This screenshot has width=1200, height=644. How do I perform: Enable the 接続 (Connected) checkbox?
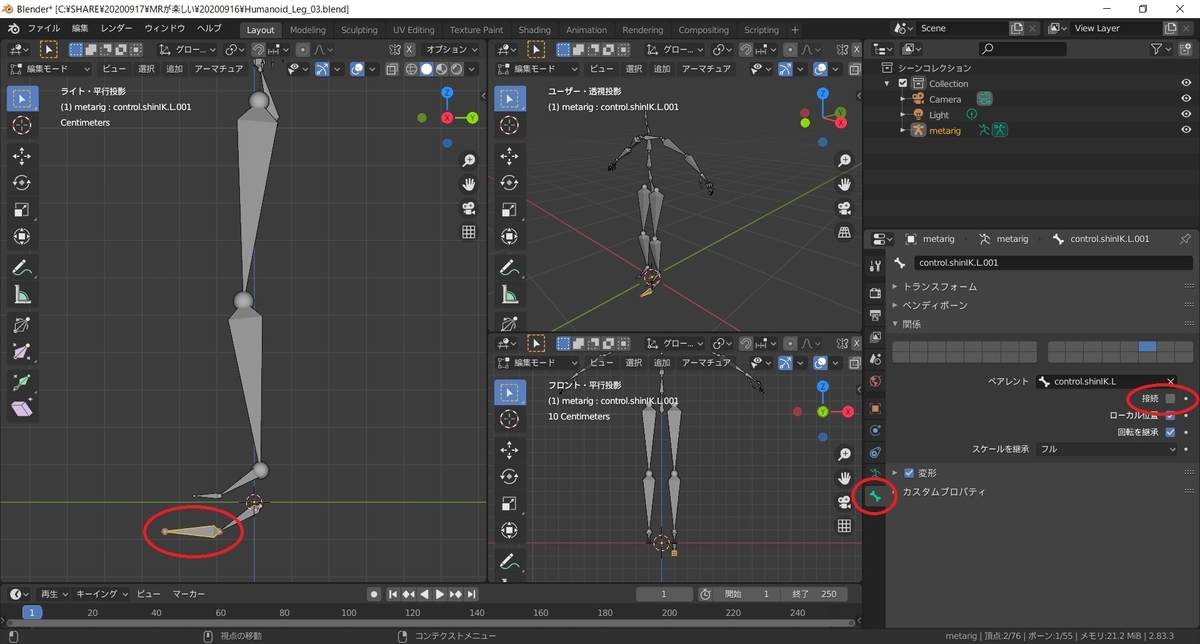(1170, 398)
